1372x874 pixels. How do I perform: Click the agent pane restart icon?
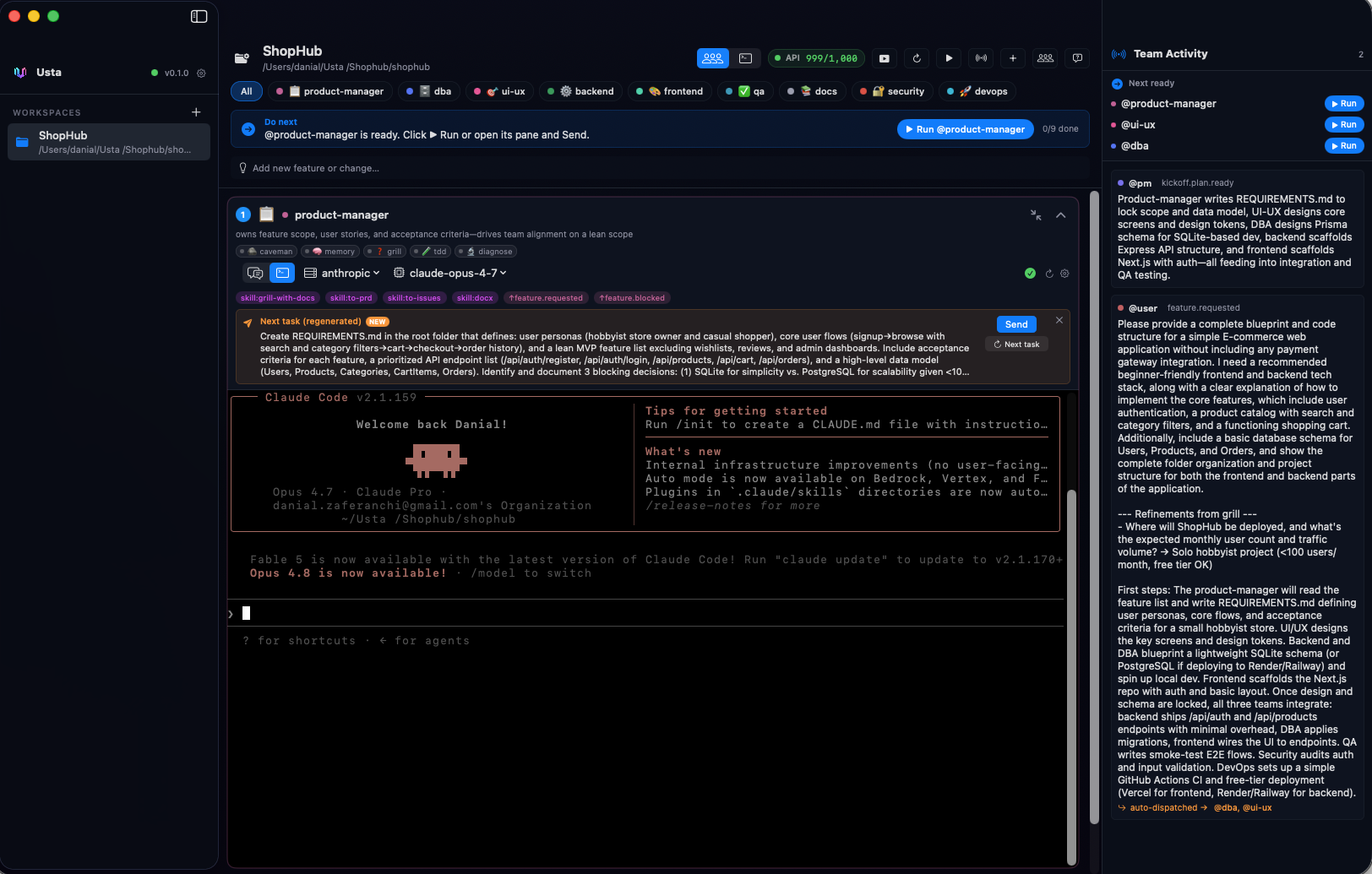point(1049,273)
